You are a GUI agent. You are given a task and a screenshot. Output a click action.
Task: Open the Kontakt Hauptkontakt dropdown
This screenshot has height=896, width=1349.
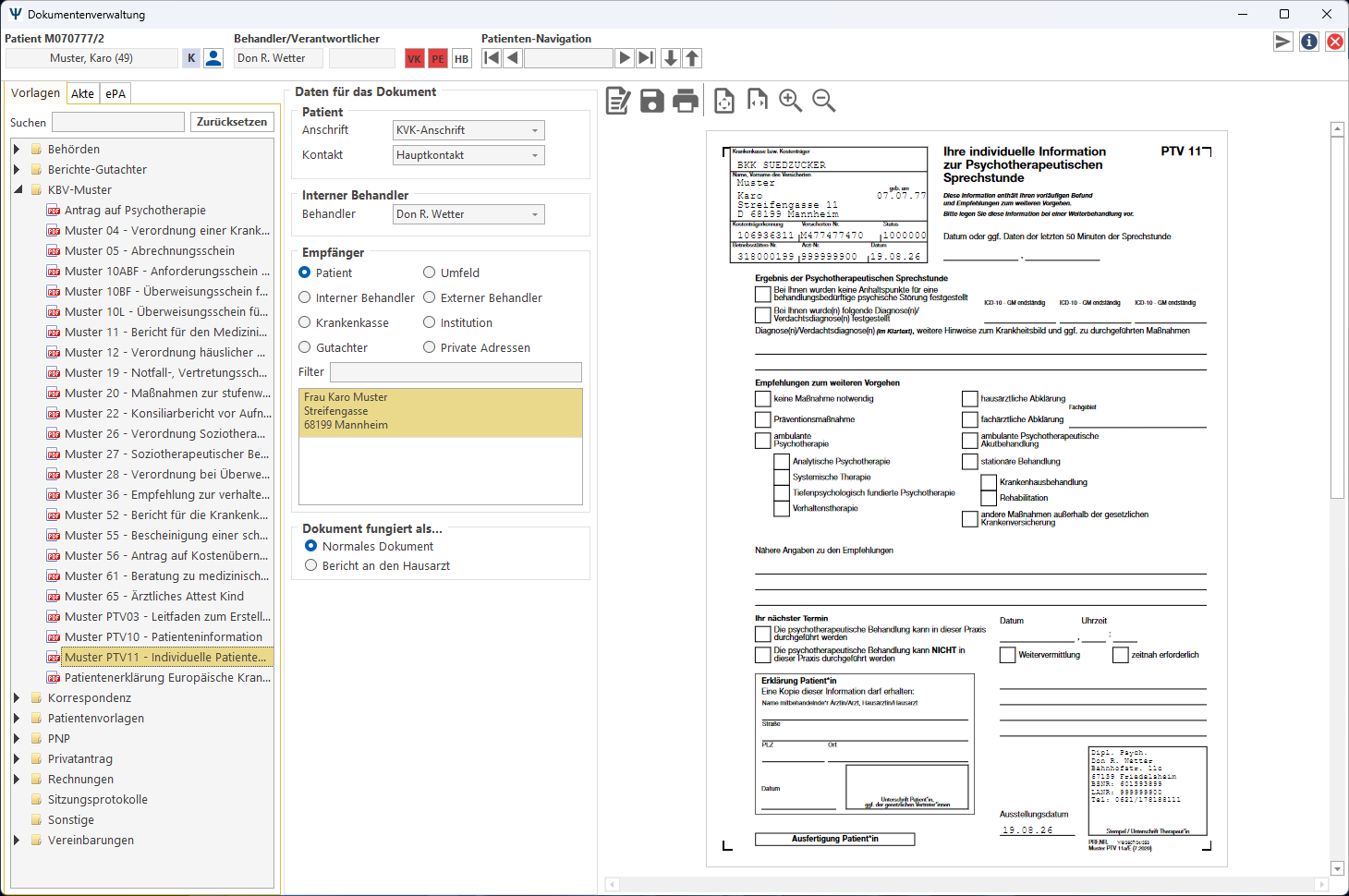468,155
